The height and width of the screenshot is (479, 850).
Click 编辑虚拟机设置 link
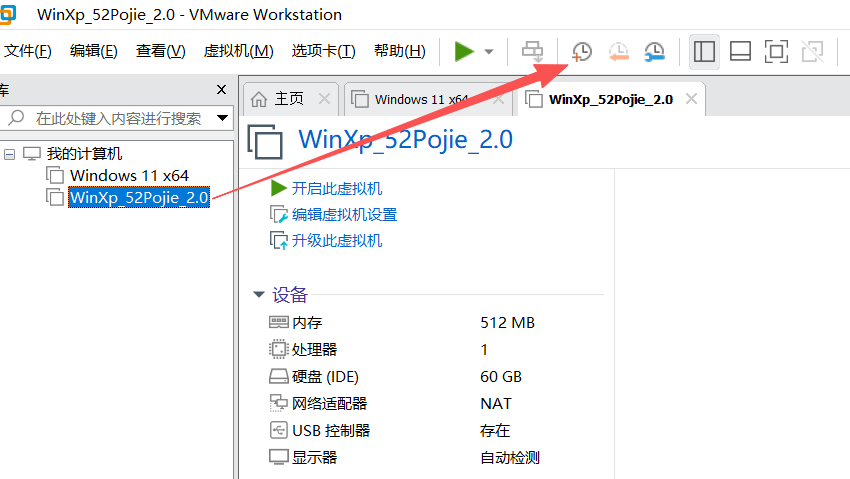pyautogui.click(x=344, y=215)
